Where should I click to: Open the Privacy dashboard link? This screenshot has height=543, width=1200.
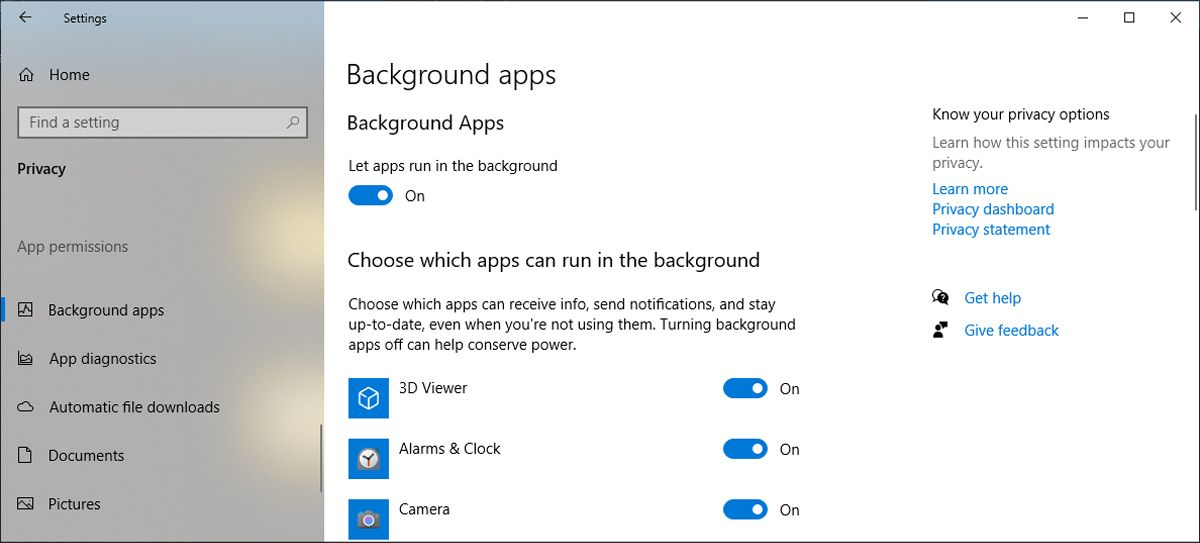point(993,209)
